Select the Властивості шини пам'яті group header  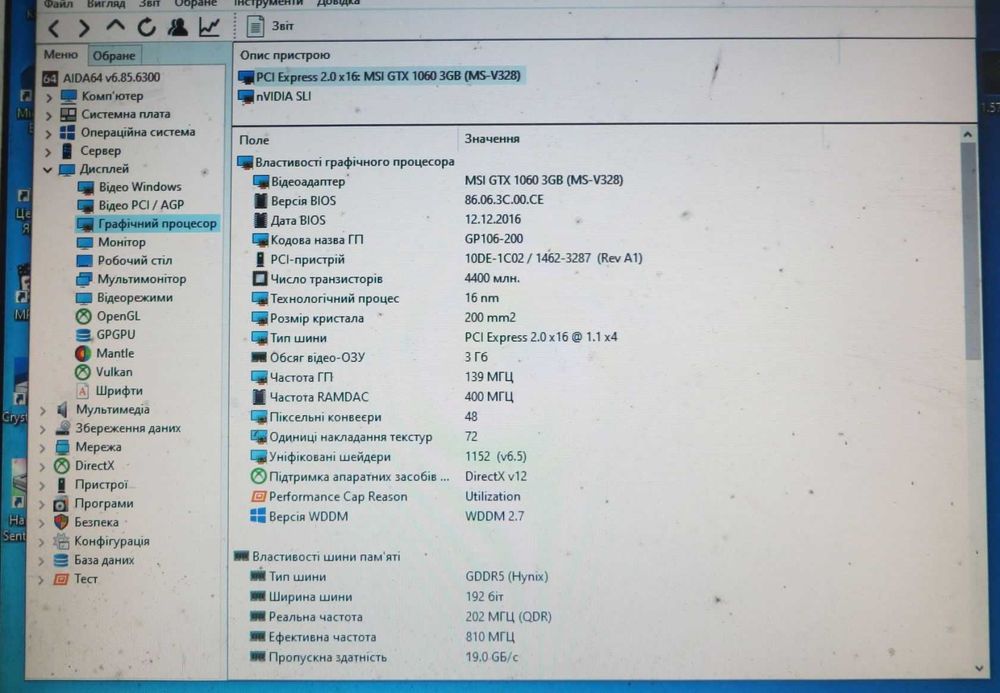pos(317,557)
